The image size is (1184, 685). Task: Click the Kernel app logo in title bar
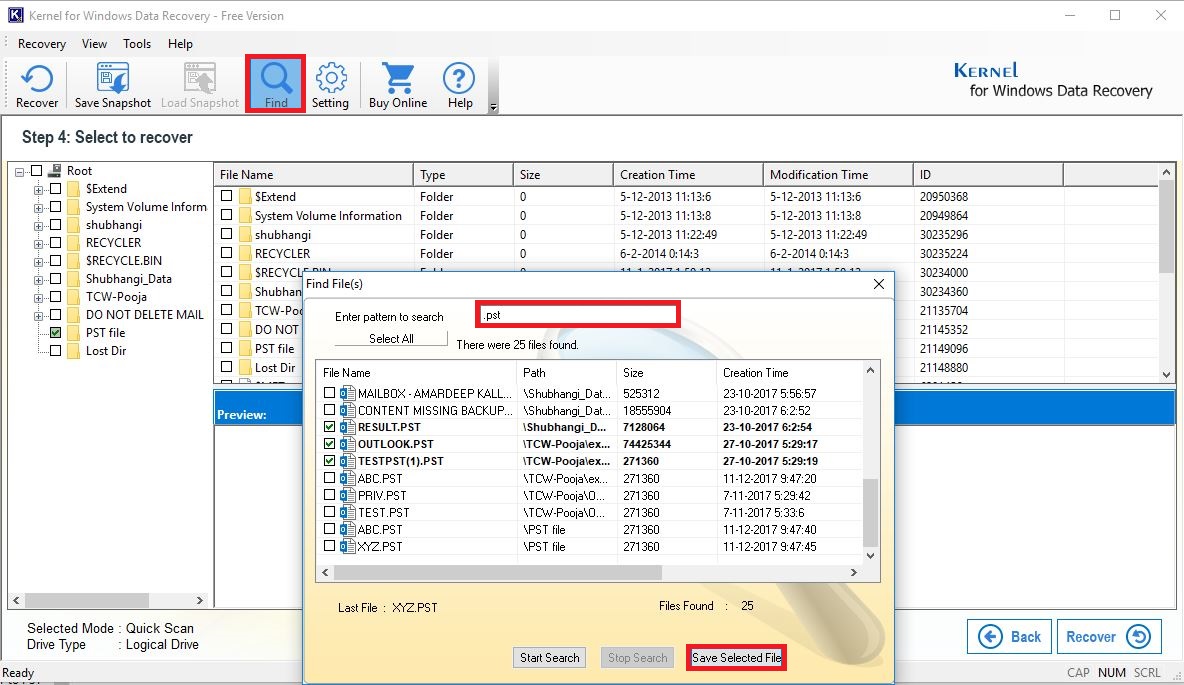(15, 15)
